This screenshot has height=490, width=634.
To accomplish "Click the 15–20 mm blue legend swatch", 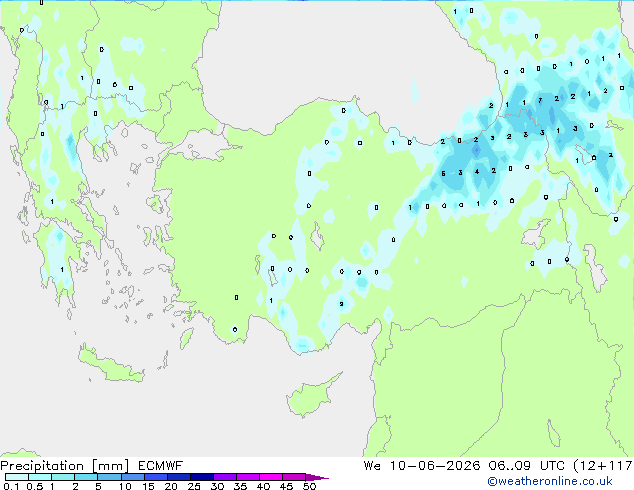I will 155,477.
